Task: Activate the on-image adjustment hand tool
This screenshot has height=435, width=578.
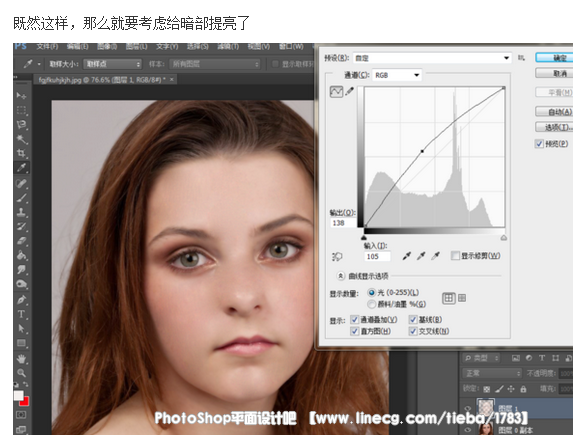Action: [337, 257]
